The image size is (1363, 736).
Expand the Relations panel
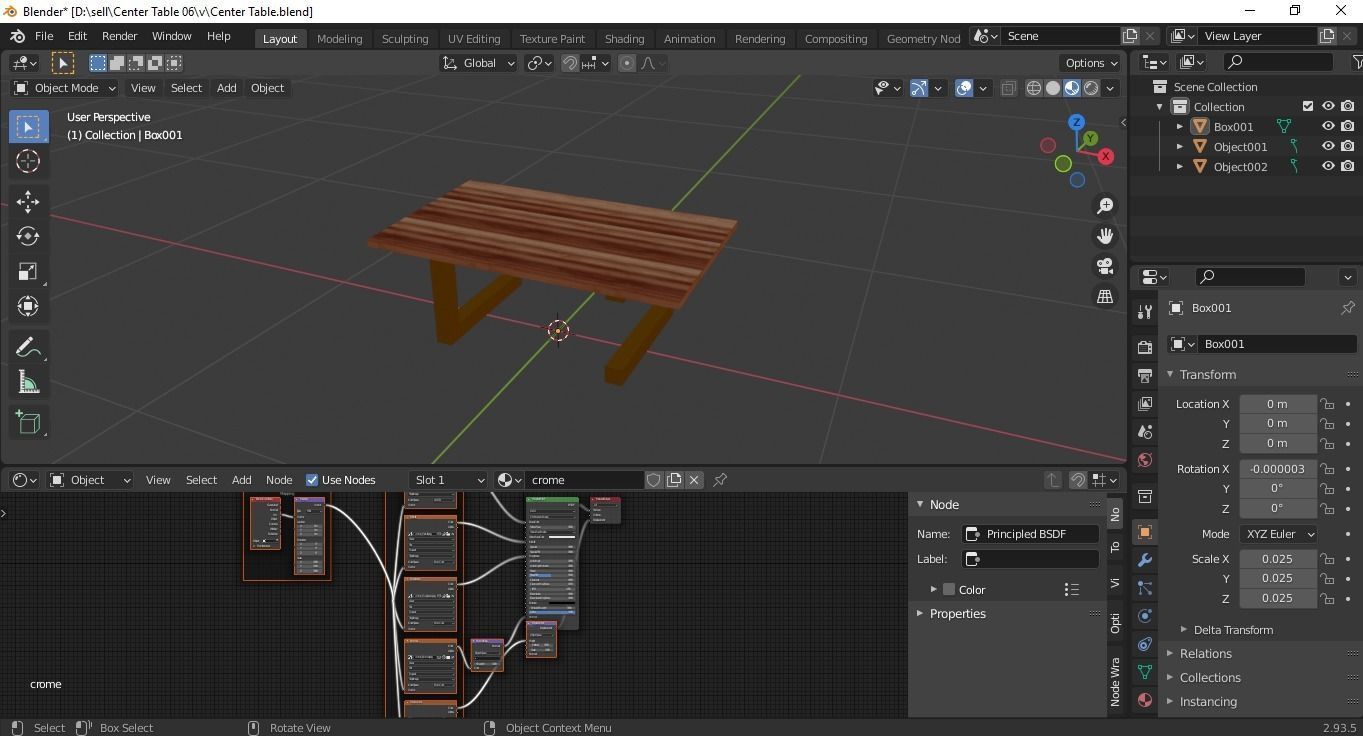(x=1205, y=654)
